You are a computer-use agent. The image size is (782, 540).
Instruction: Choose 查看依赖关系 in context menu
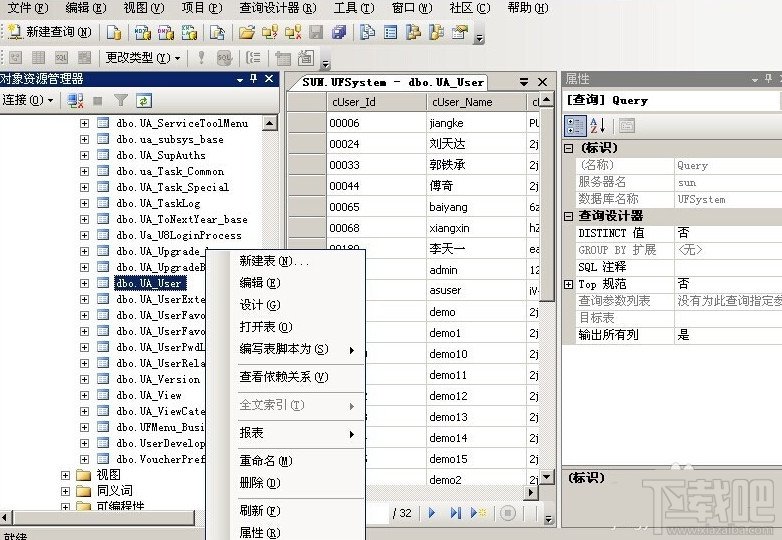pos(284,377)
